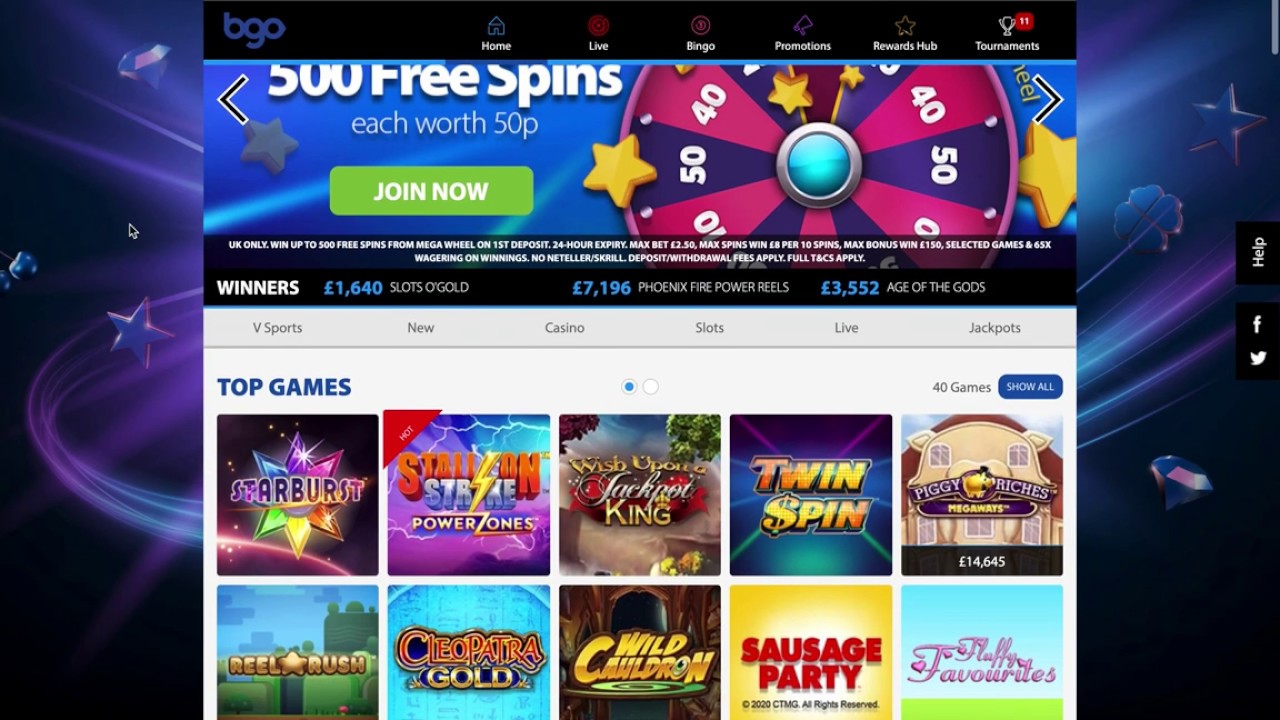The width and height of the screenshot is (1280, 720).
Task: Select second Top Games page dot
Action: (651, 387)
